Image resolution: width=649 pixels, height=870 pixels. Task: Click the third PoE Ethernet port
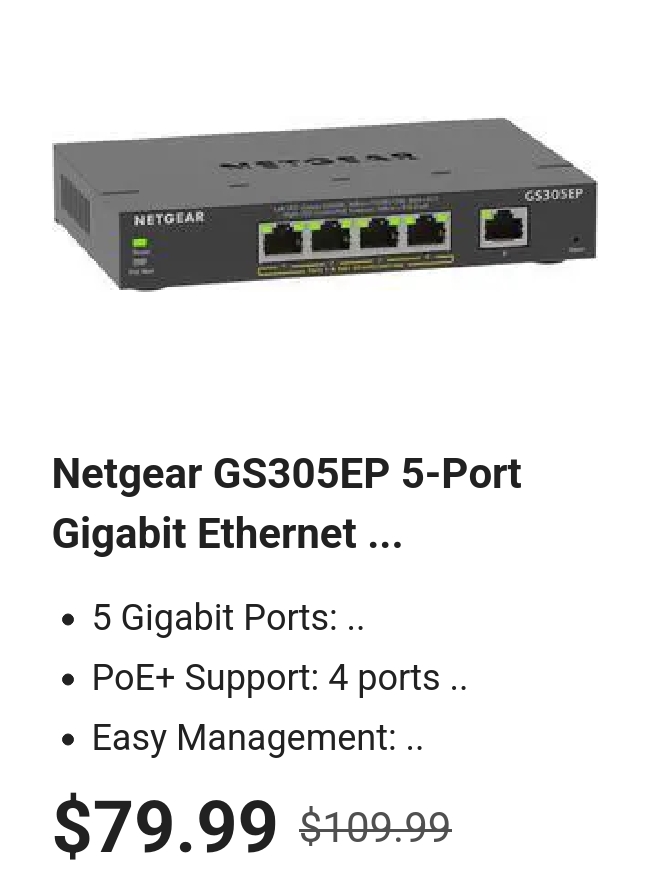click(x=379, y=235)
